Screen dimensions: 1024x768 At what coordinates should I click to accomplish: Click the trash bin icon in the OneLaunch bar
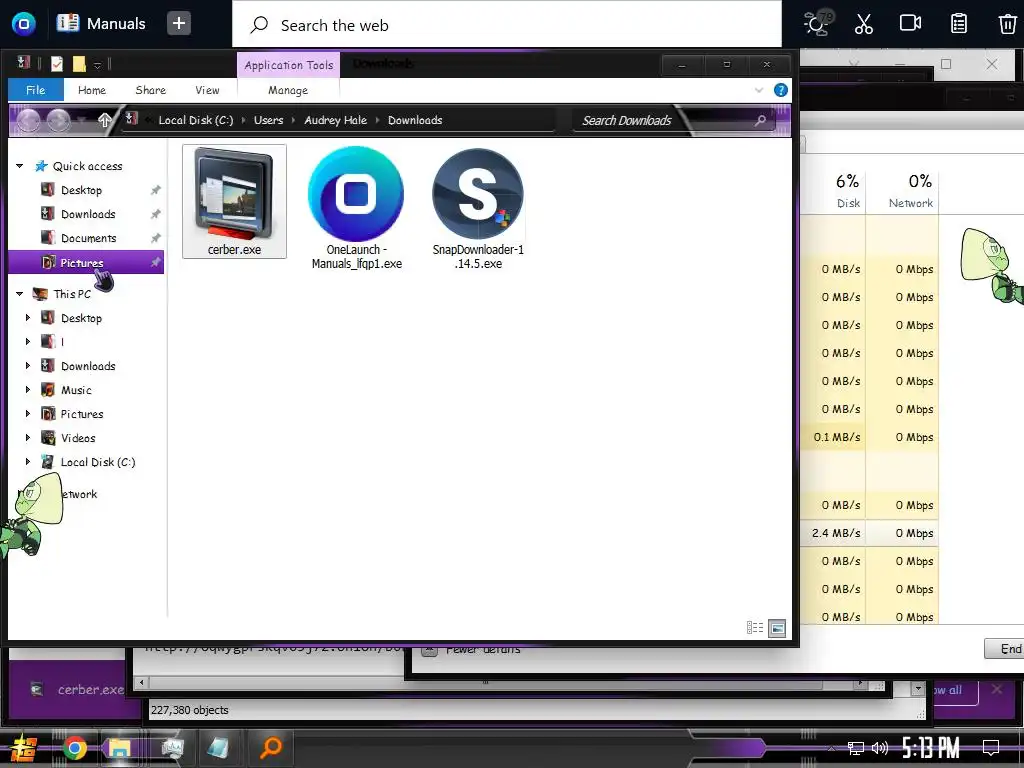(1007, 24)
